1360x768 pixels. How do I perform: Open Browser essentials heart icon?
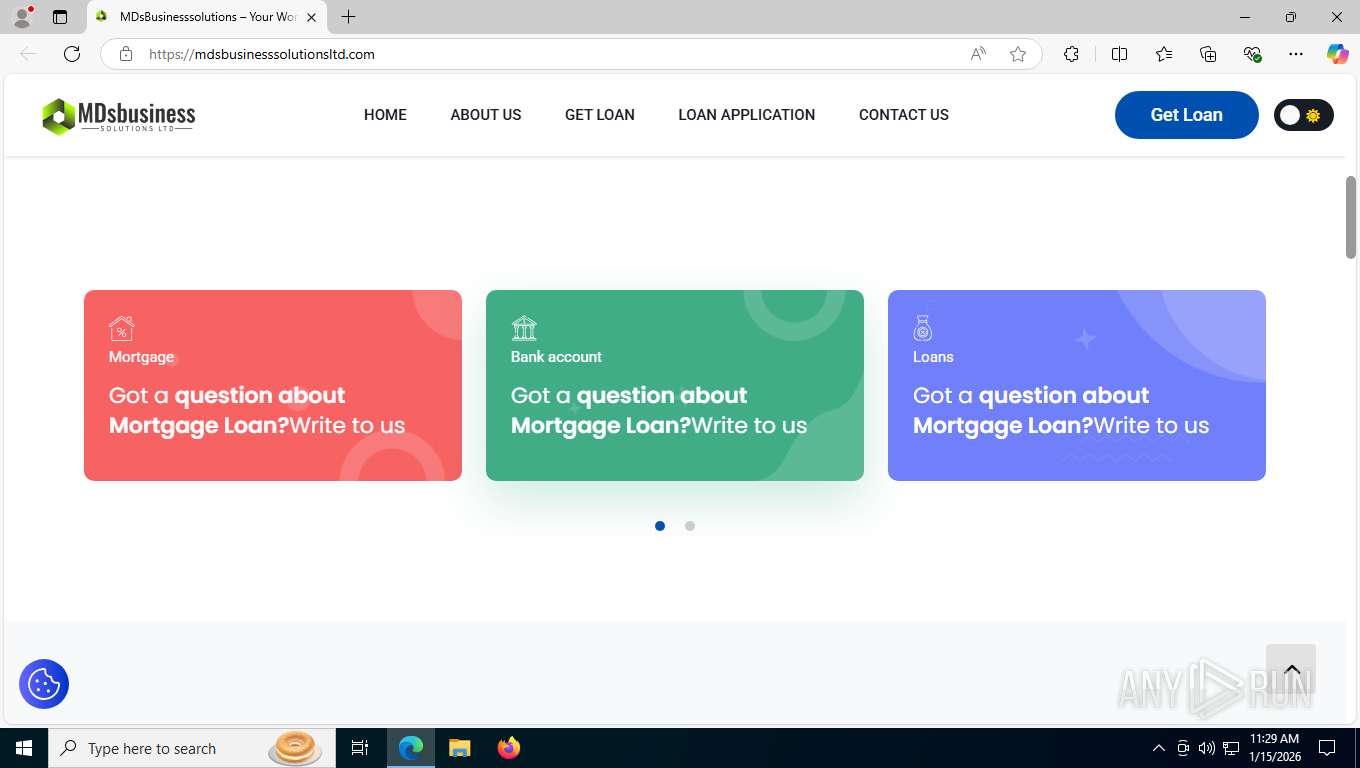point(1252,54)
